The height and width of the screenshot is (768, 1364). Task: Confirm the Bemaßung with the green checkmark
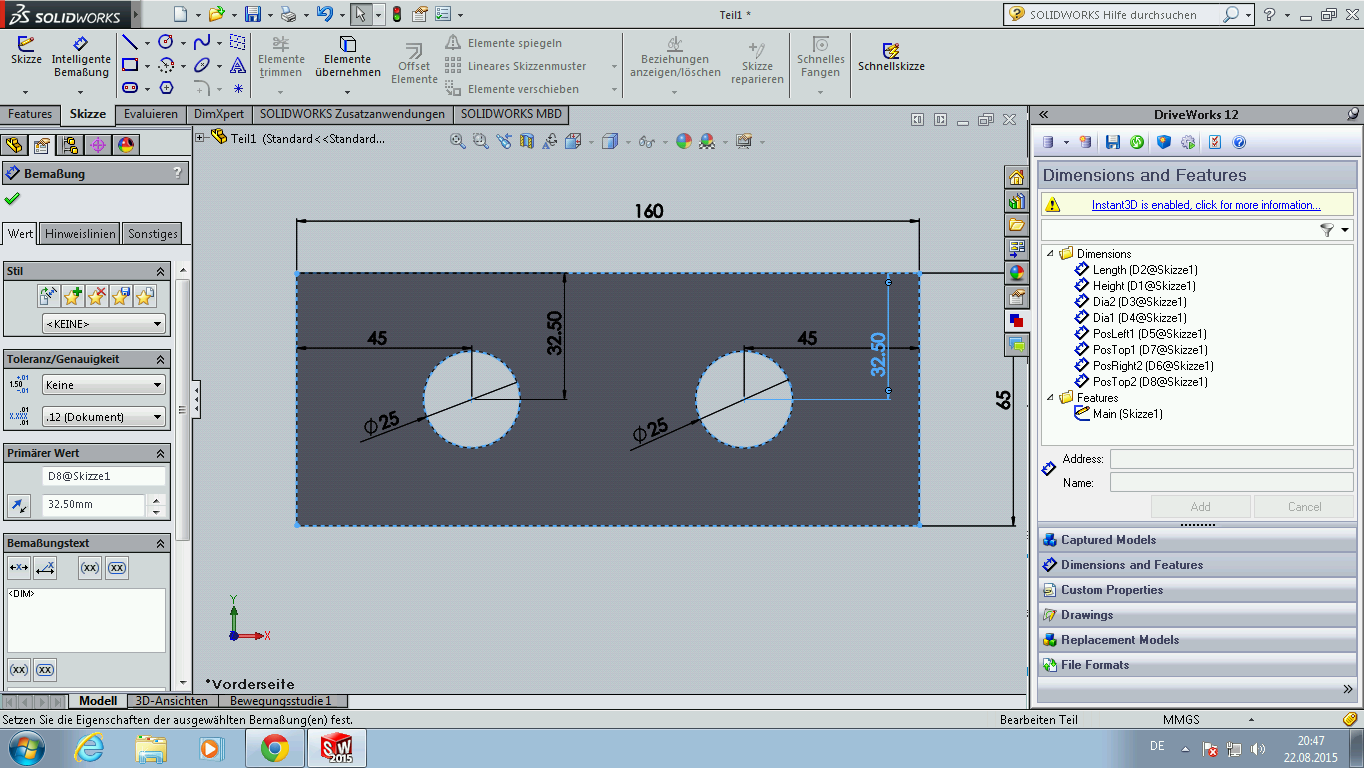click(x=12, y=198)
